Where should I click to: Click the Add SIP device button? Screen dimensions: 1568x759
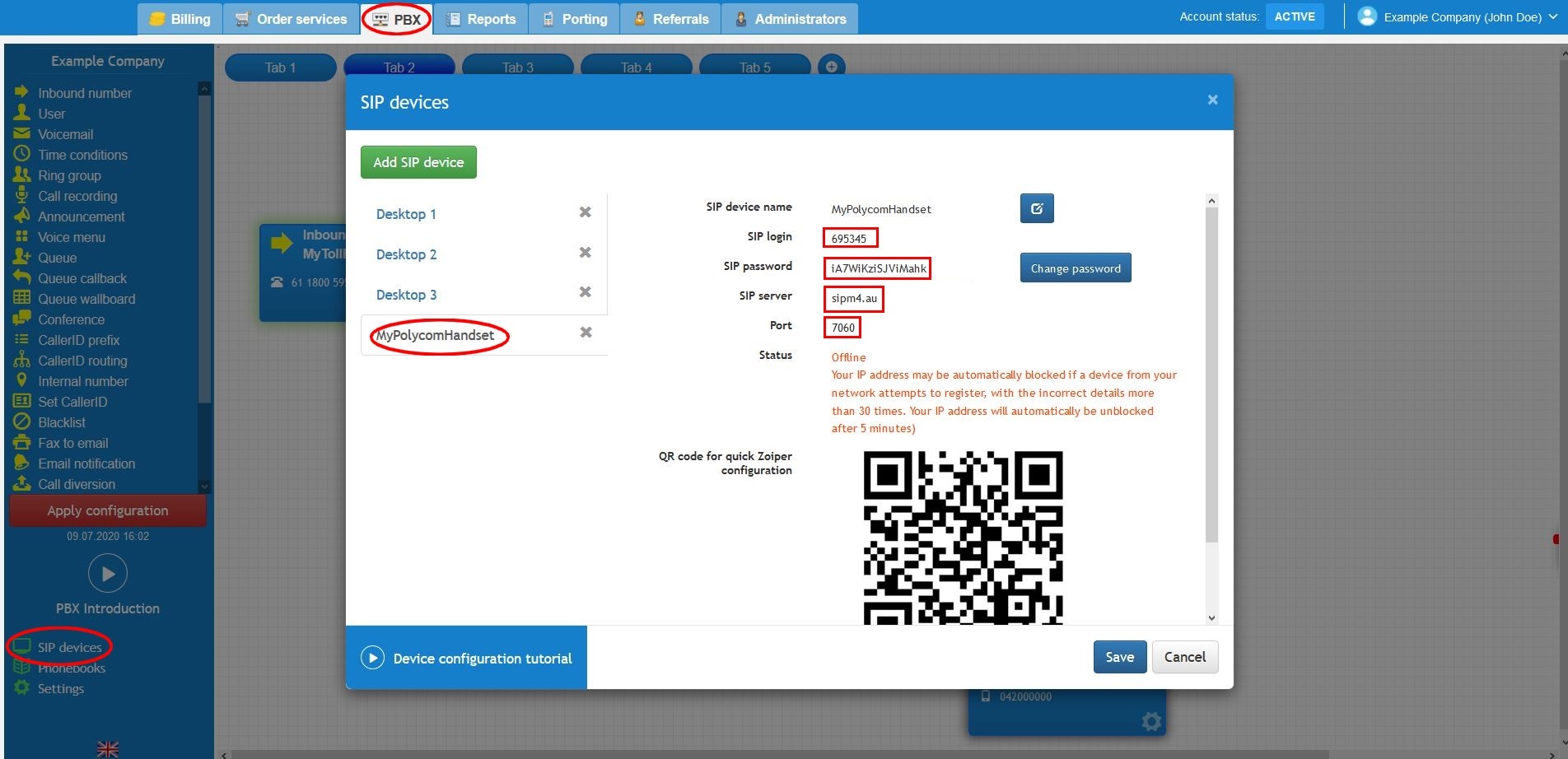[418, 162]
